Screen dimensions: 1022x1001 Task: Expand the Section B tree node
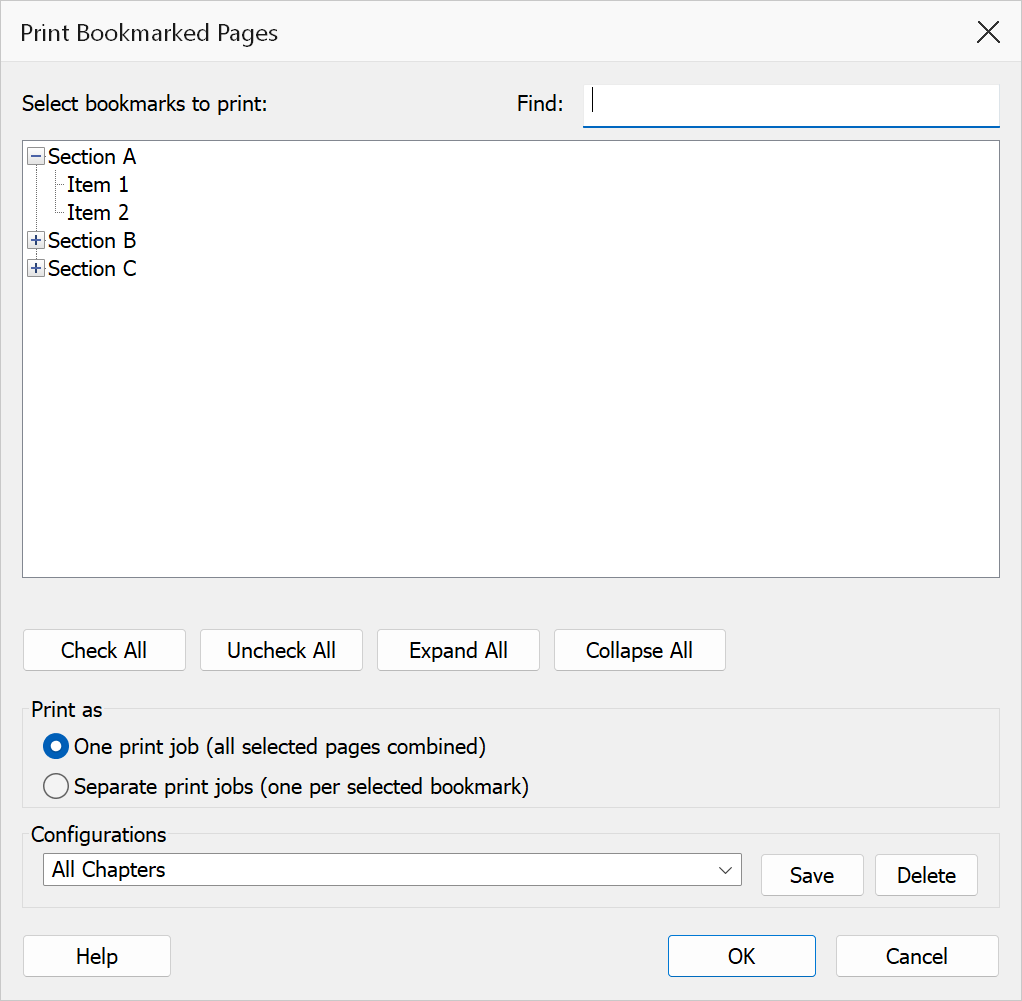[x=36, y=240]
